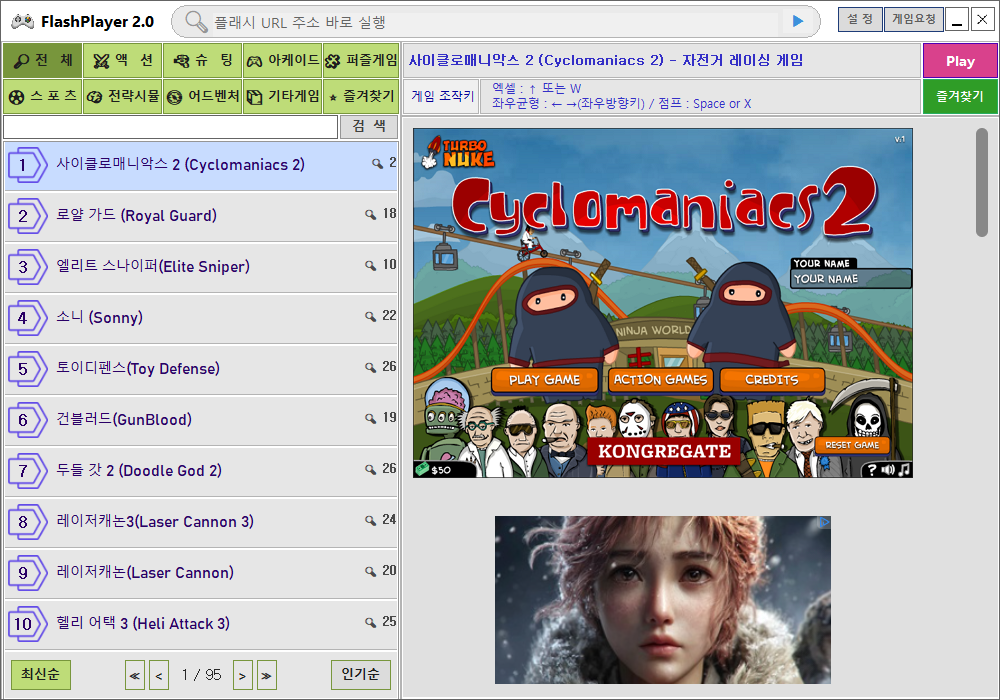Jump to last page with » button
The width and height of the screenshot is (1000, 700).
(x=267, y=675)
